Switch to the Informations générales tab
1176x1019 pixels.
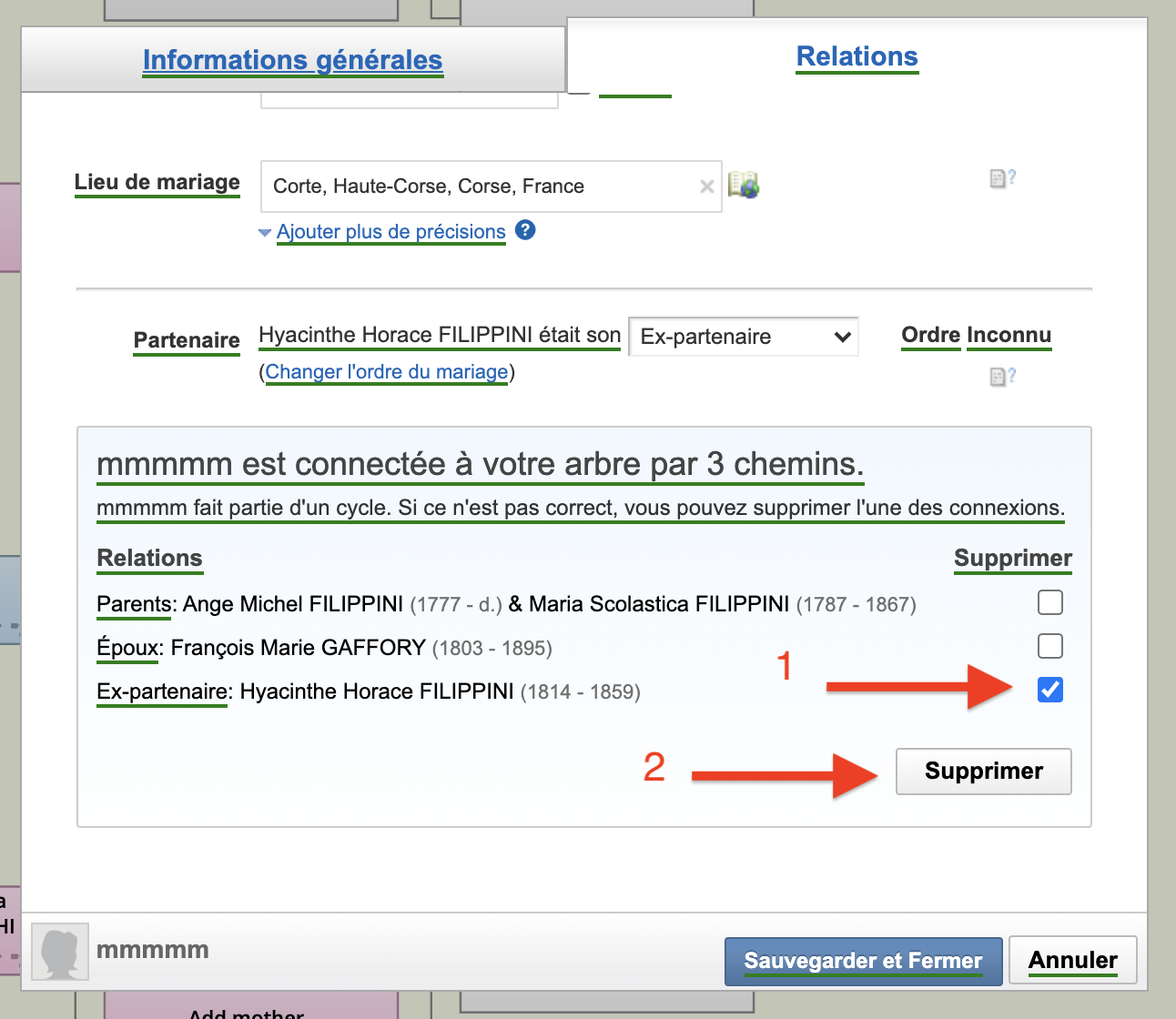point(292,60)
